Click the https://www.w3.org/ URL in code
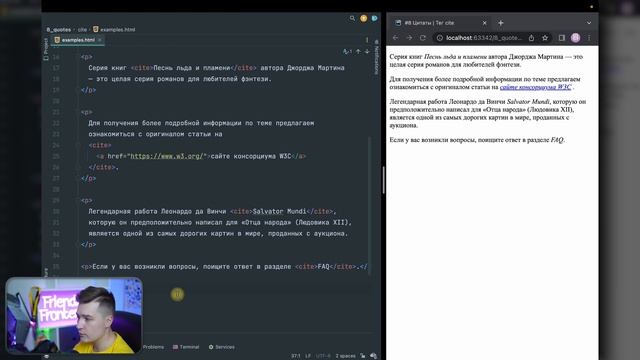Image resolution: width=640 pixels, height=360 pixels. tap(168, 156)
